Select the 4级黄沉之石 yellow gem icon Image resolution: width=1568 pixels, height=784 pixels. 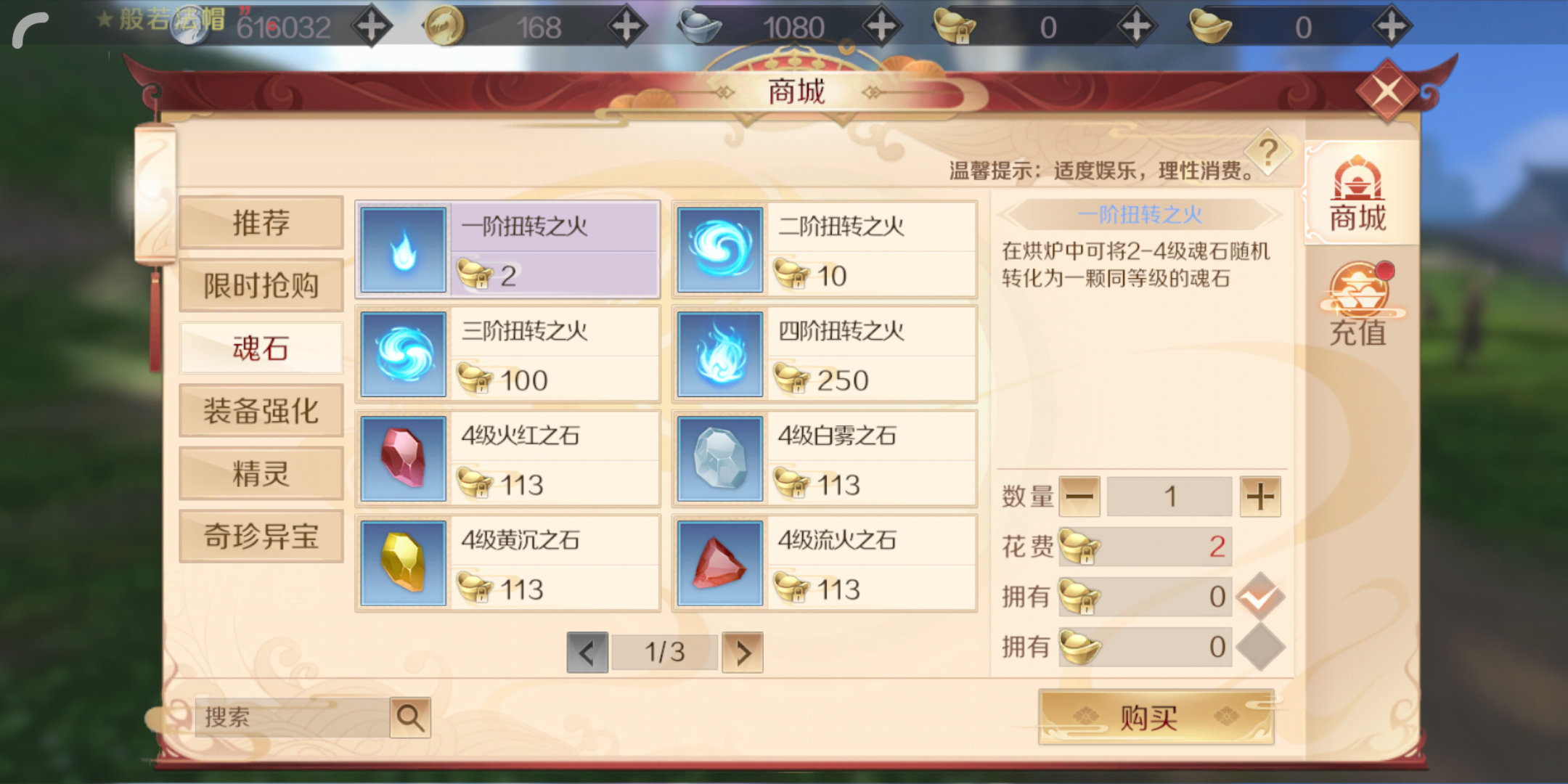pos(404,563)
